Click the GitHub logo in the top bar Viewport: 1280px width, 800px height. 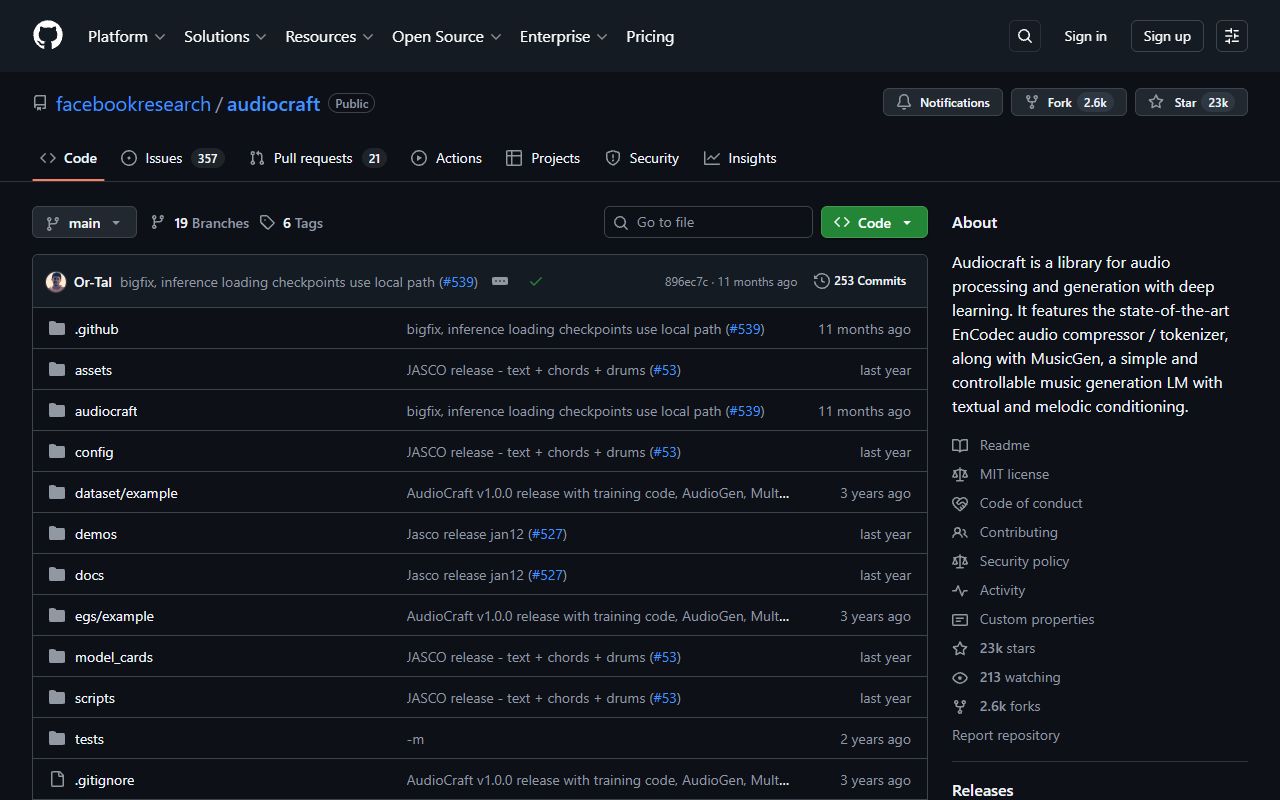[x=47, y=35]
